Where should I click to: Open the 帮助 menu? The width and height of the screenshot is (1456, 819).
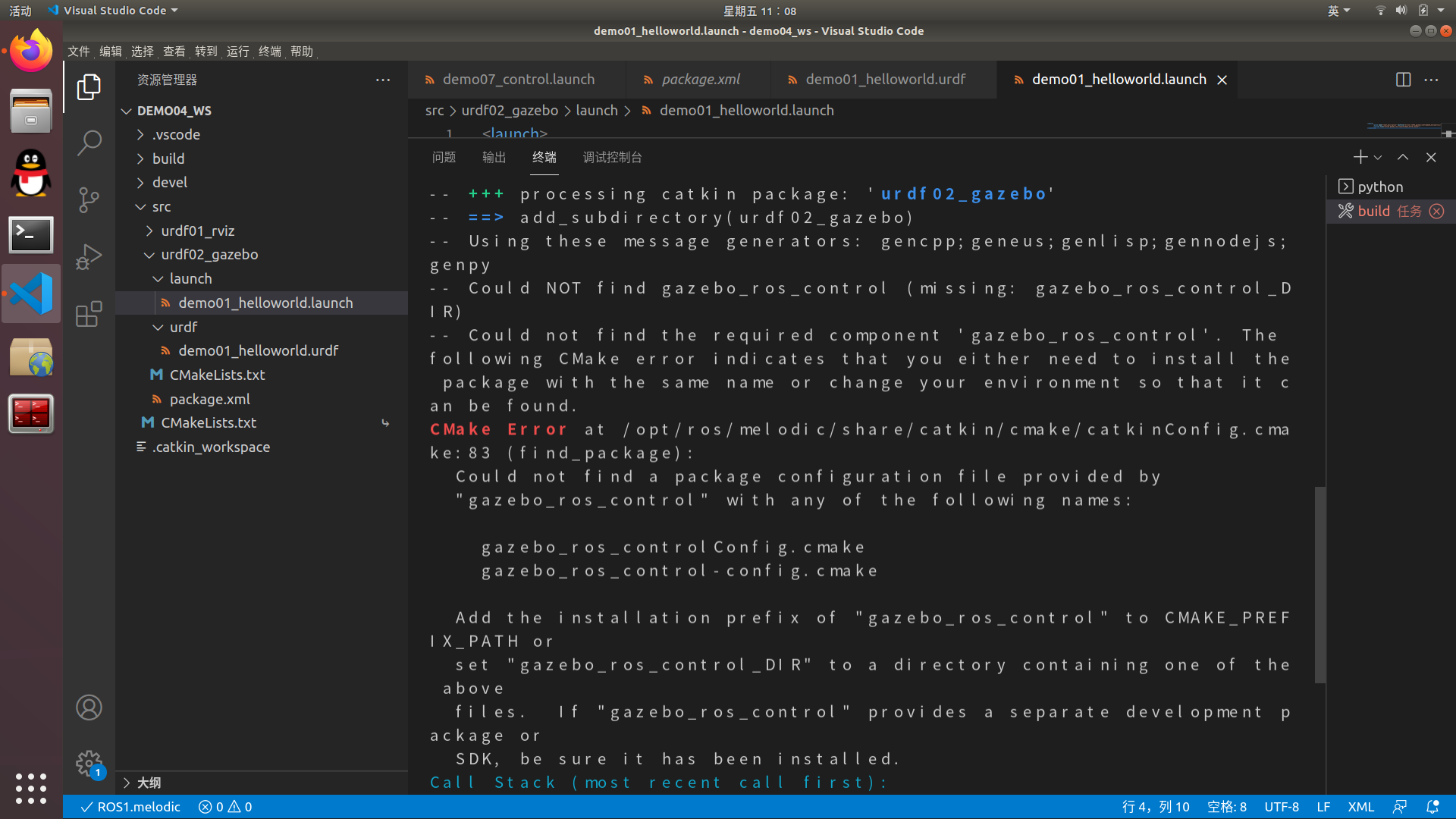click(x=302, y=51)
